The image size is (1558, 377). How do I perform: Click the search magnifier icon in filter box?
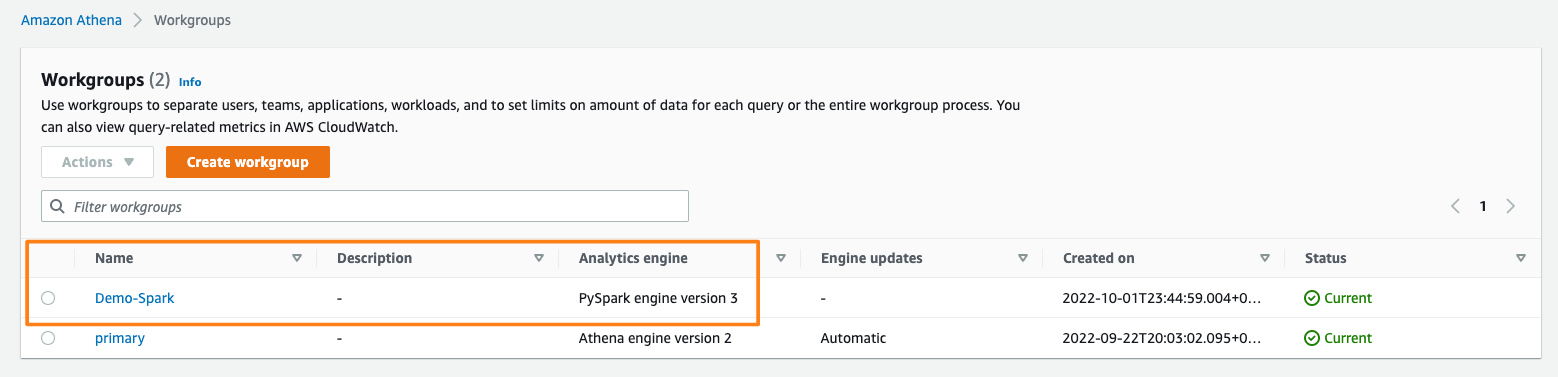(58, 207)
